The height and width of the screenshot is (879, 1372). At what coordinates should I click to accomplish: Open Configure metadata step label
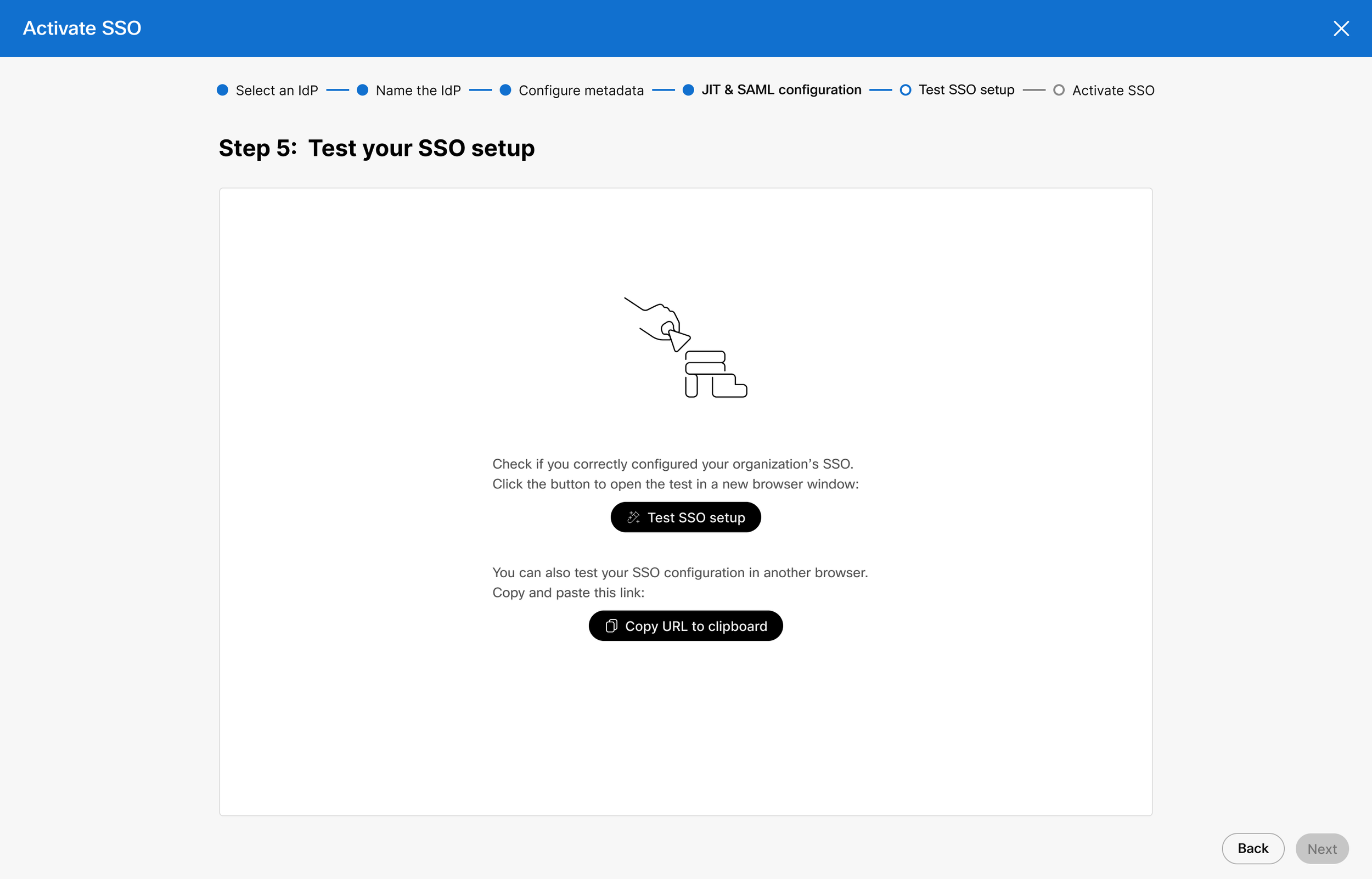click(x=581, y=90)
